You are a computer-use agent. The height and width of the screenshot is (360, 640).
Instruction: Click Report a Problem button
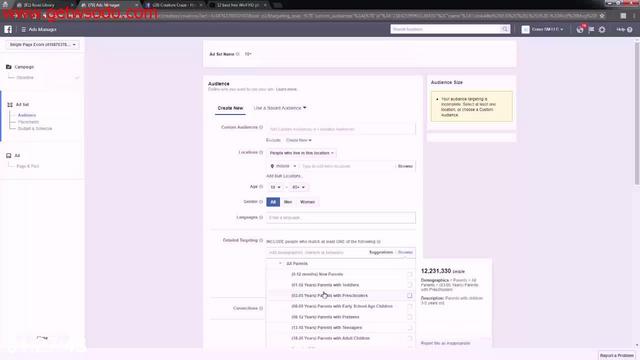pyautogui.click(x=617, y=356)
